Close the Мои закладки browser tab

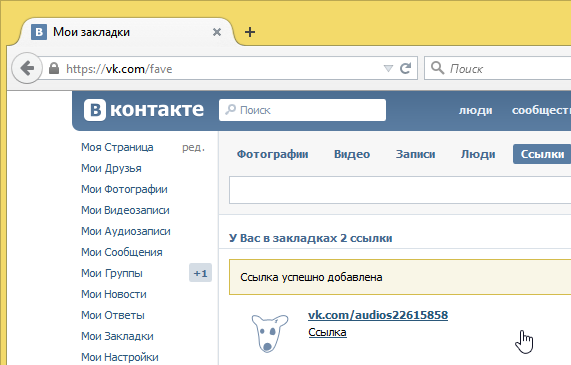[217, 32]
